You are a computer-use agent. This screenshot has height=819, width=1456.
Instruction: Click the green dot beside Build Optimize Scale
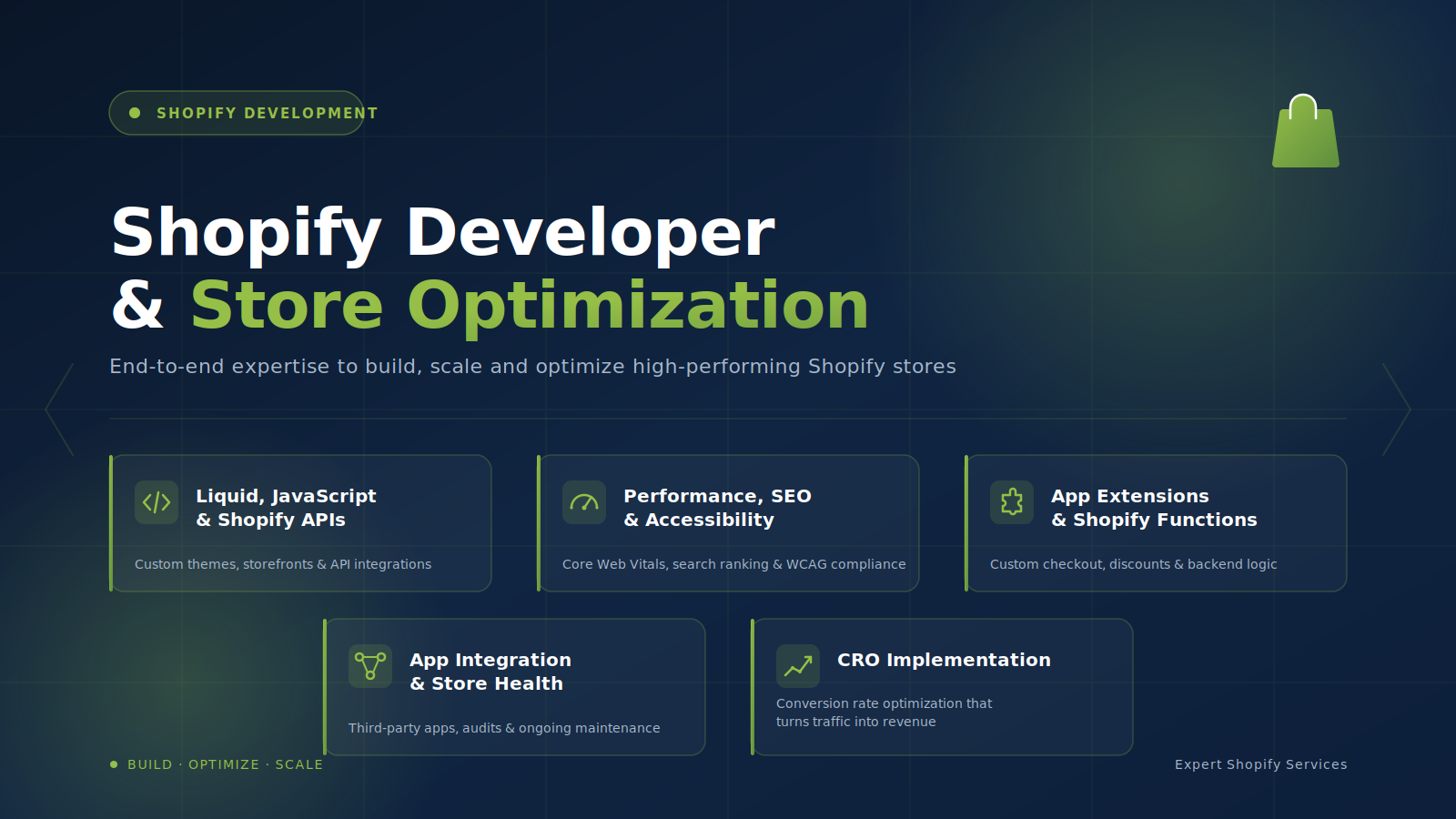click(x=114, y=764)
